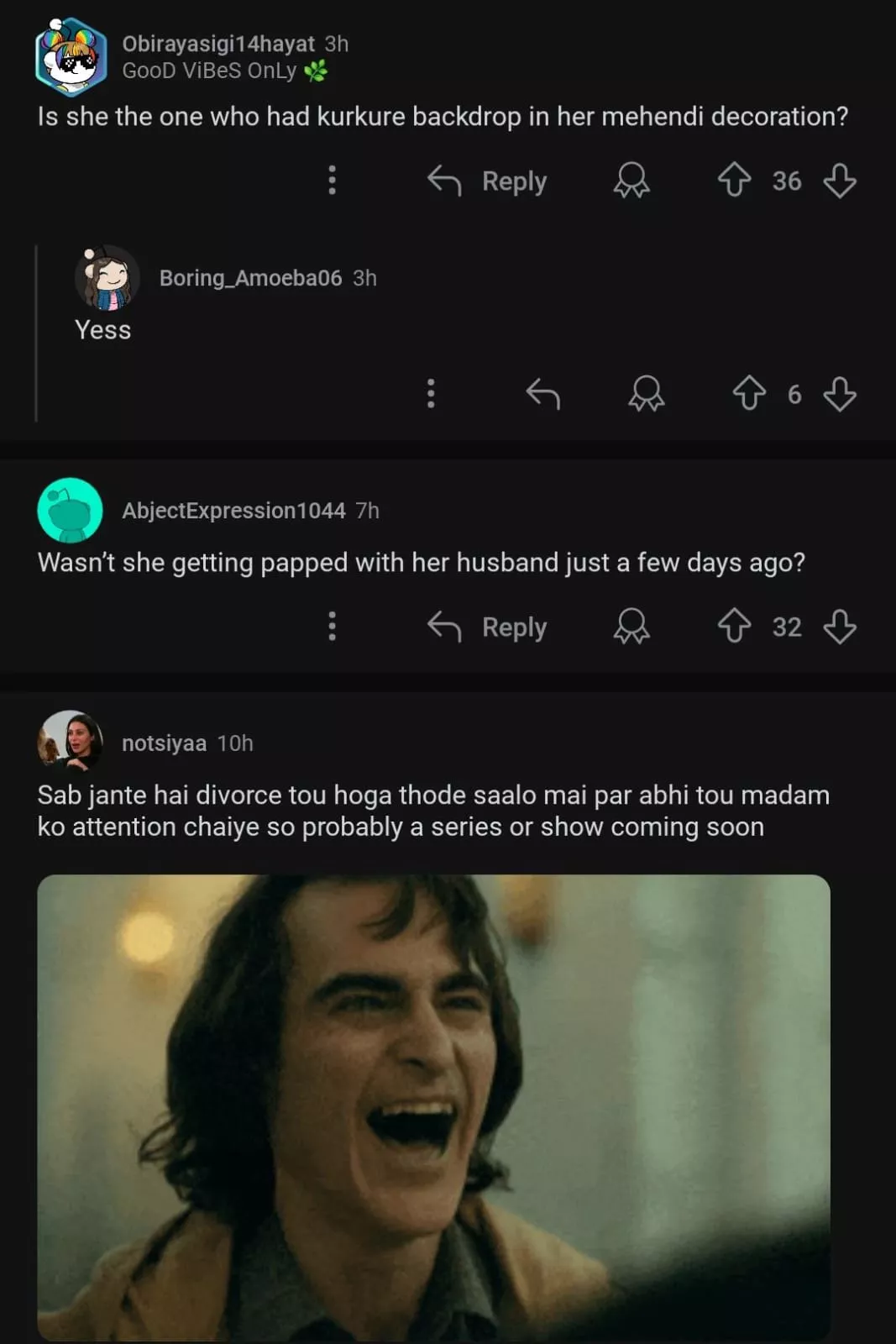Reply to AbjectExpression1044's comment
The height and width of the screenshot is (1344, 896).
[x=488, y=627]
